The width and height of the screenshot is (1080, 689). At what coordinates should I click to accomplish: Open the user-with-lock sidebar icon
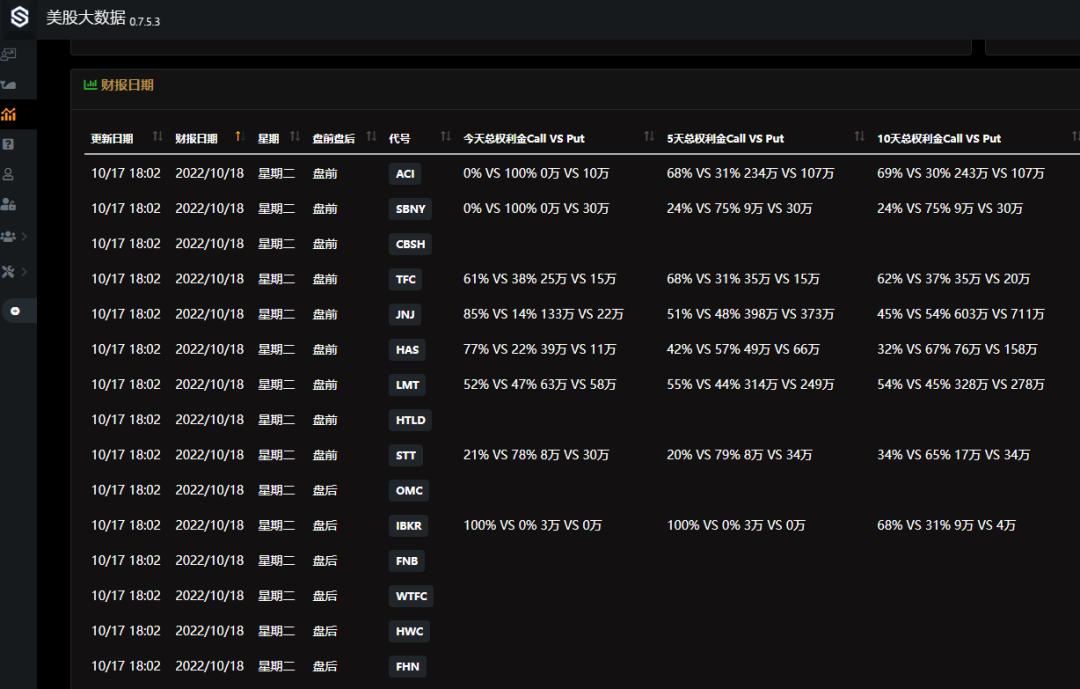point(8,204)
